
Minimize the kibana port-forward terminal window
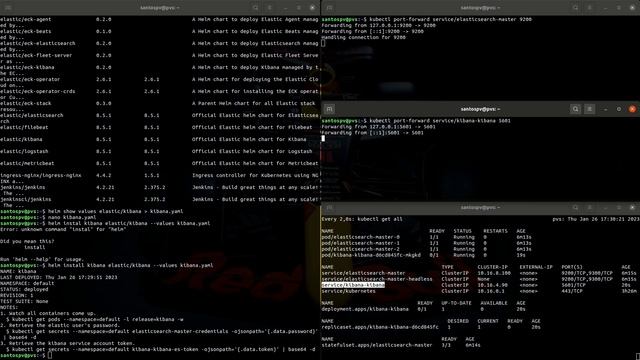tap(605, 109)
